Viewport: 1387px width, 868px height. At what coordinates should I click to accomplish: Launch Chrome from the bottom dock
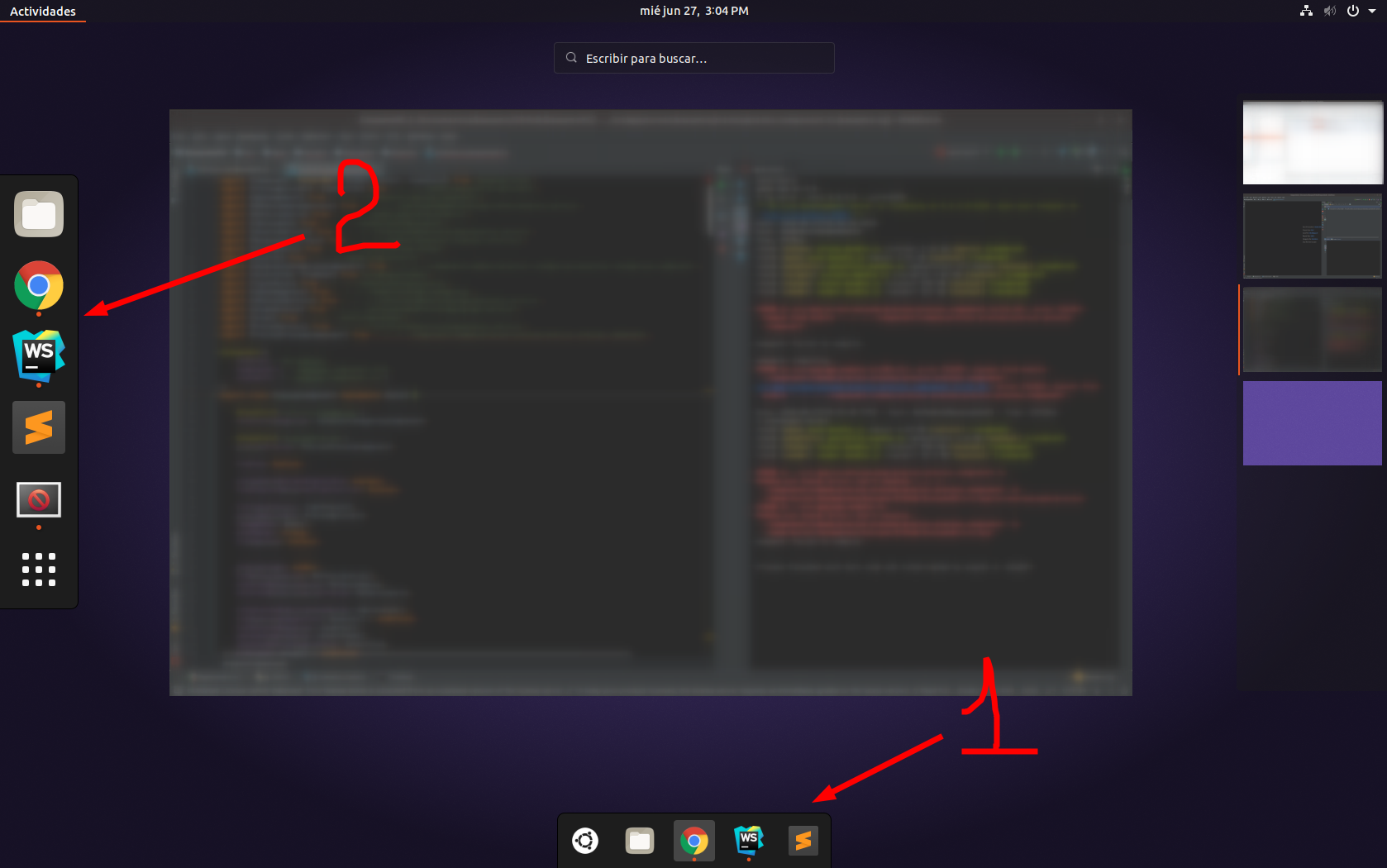pyautogui.click(x=694, y=842)
